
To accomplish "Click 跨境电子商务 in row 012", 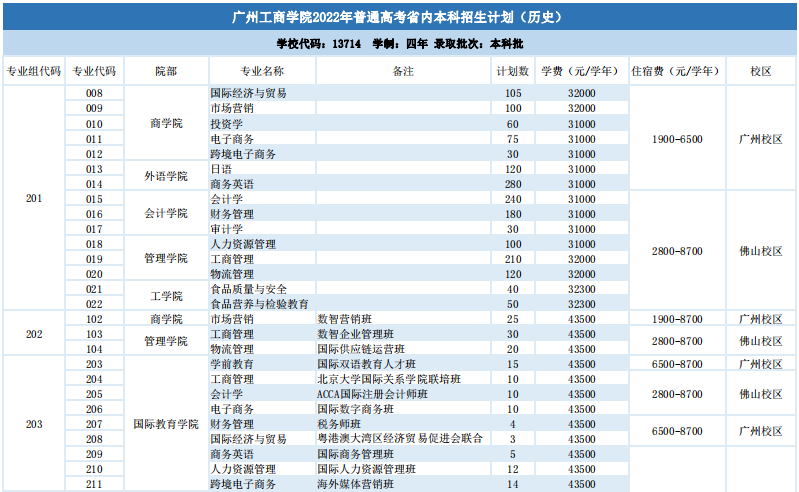I will coord(243,154).
